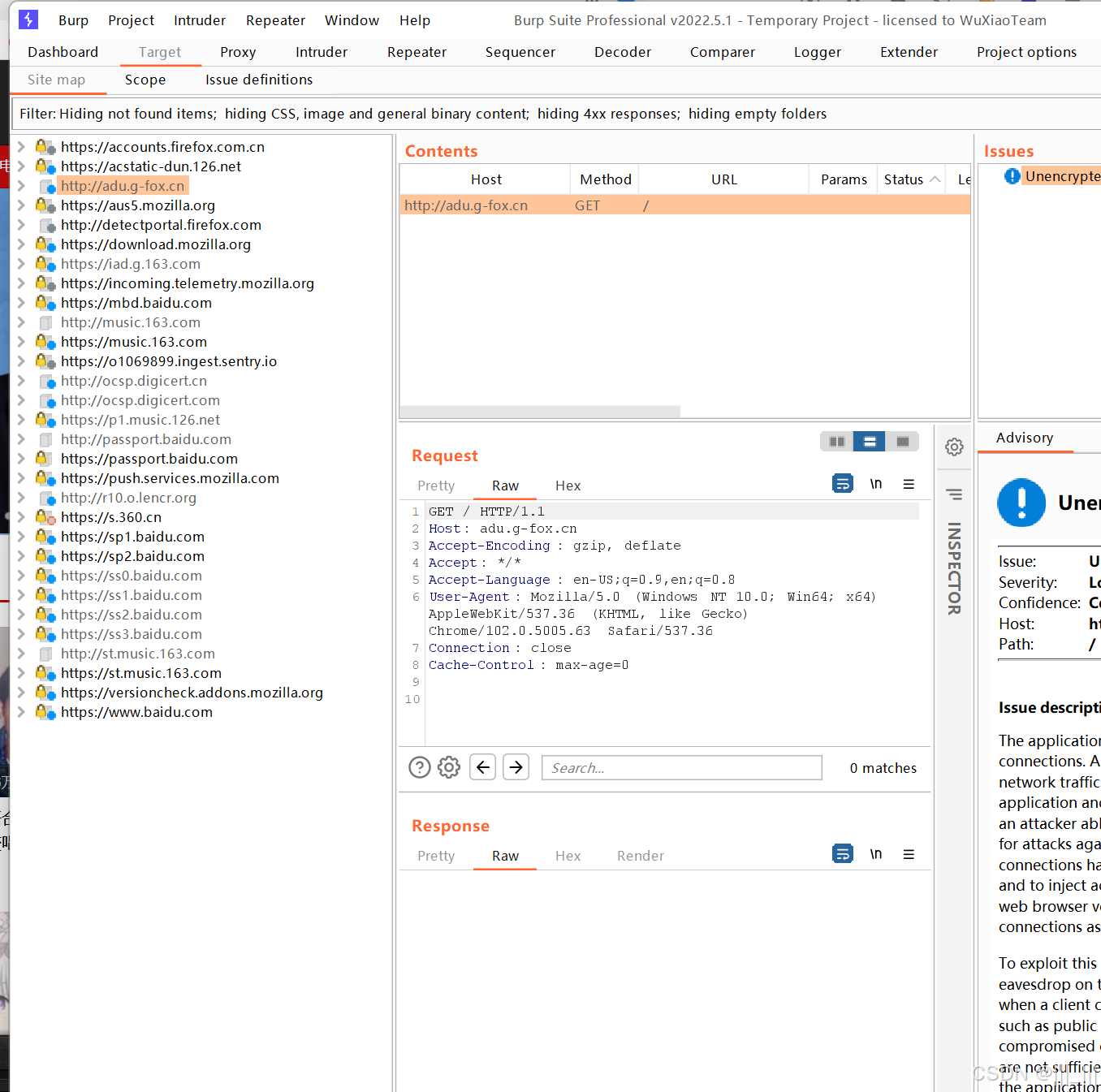Expand the https://o1069899.ingest.sentry.io node
The image size is (1101, 1092).
click(x=21, y=361)
